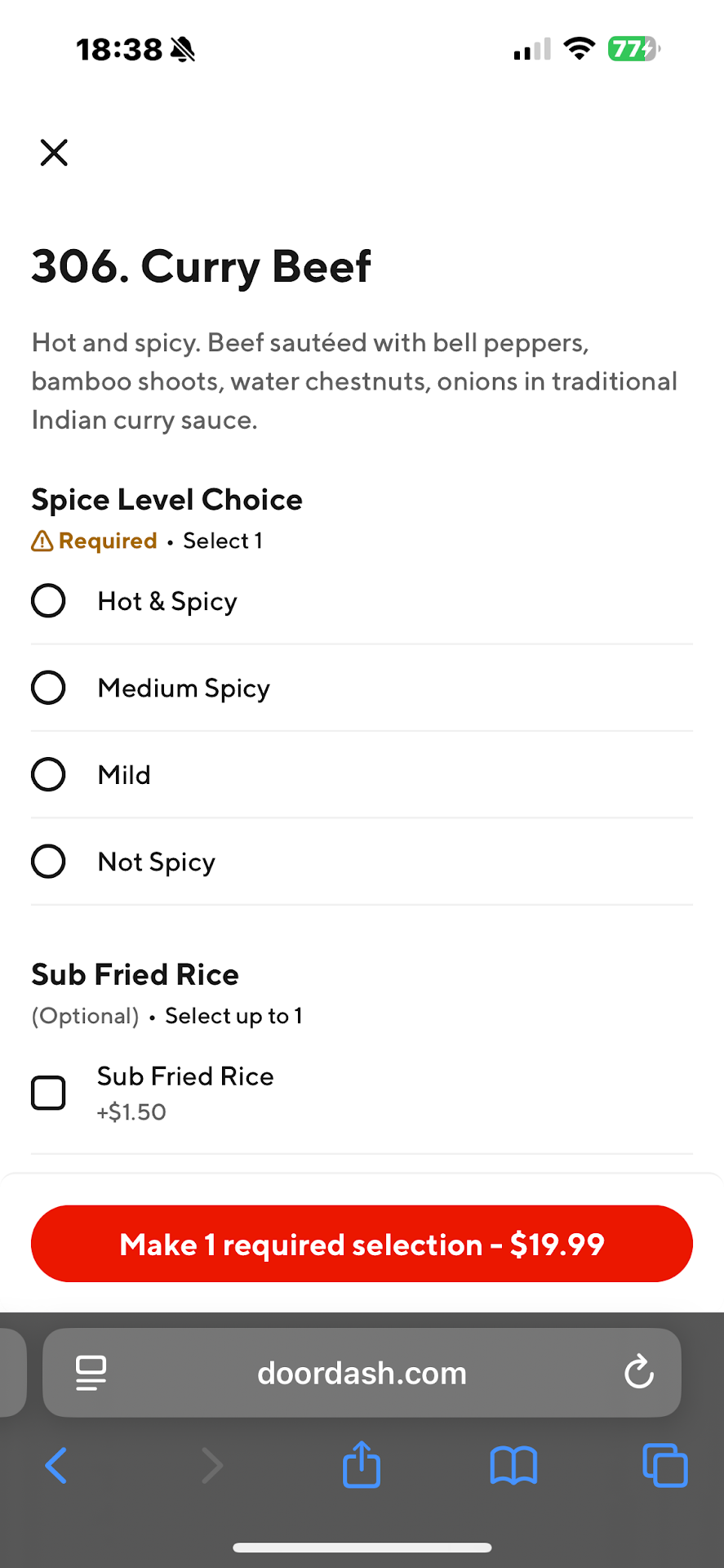Tap the Wi-Fi status icon
The width and height of the screenshot is (724, 1568).
pos(580,49)
